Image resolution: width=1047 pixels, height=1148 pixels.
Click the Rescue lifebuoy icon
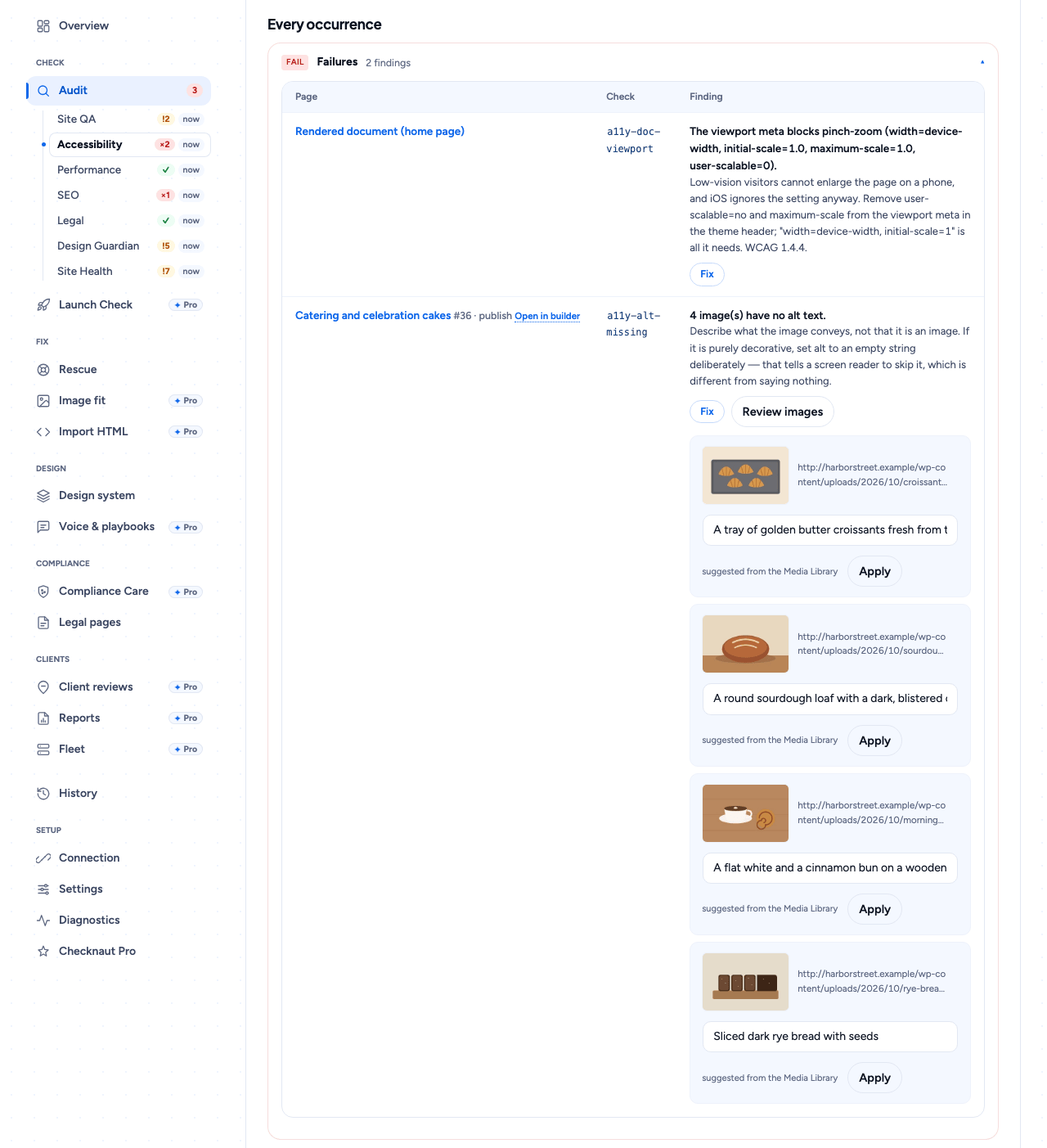point(43,370)
